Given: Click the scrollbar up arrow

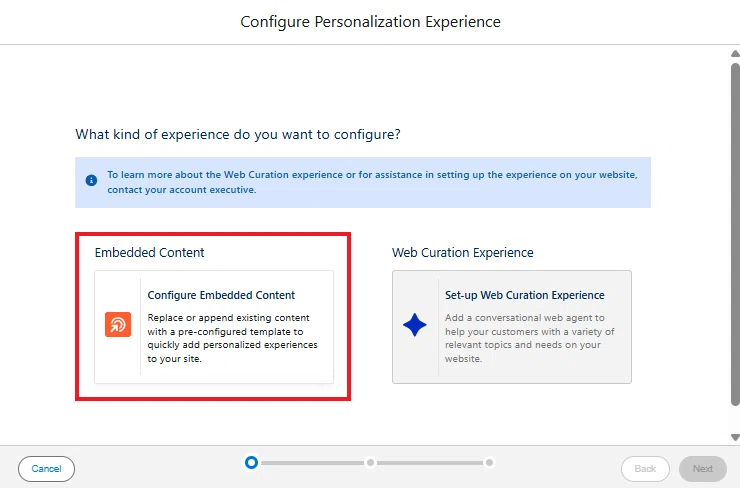Looking at the screenshot, I should [735, 54].
